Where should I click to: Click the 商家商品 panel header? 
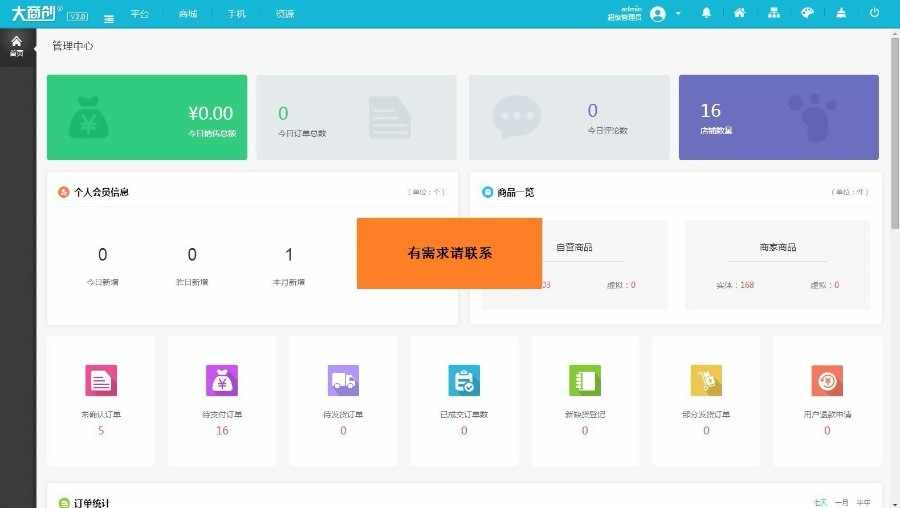coord(778,247)
